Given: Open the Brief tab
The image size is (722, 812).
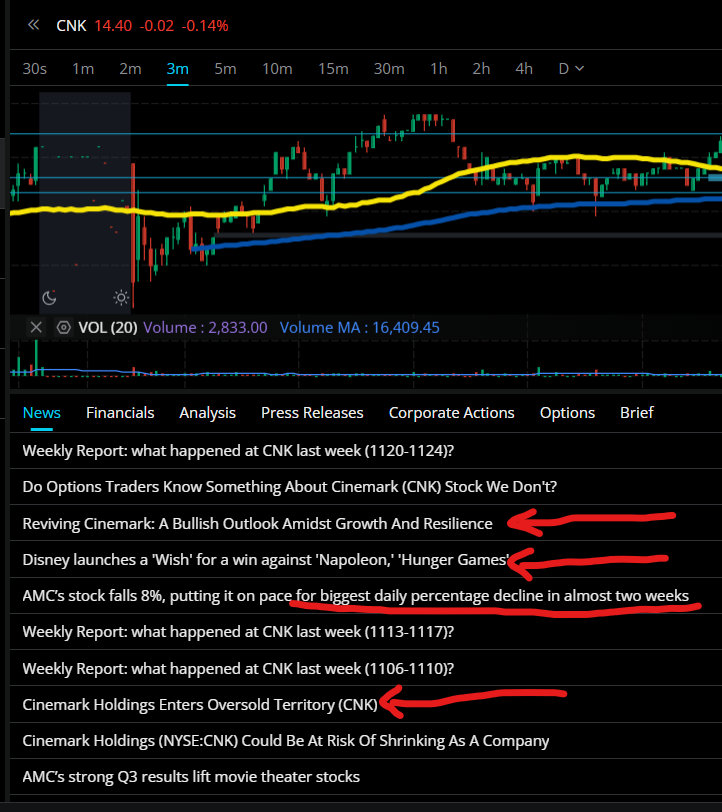Looking at the screenshot, I should tap(637, 413).
